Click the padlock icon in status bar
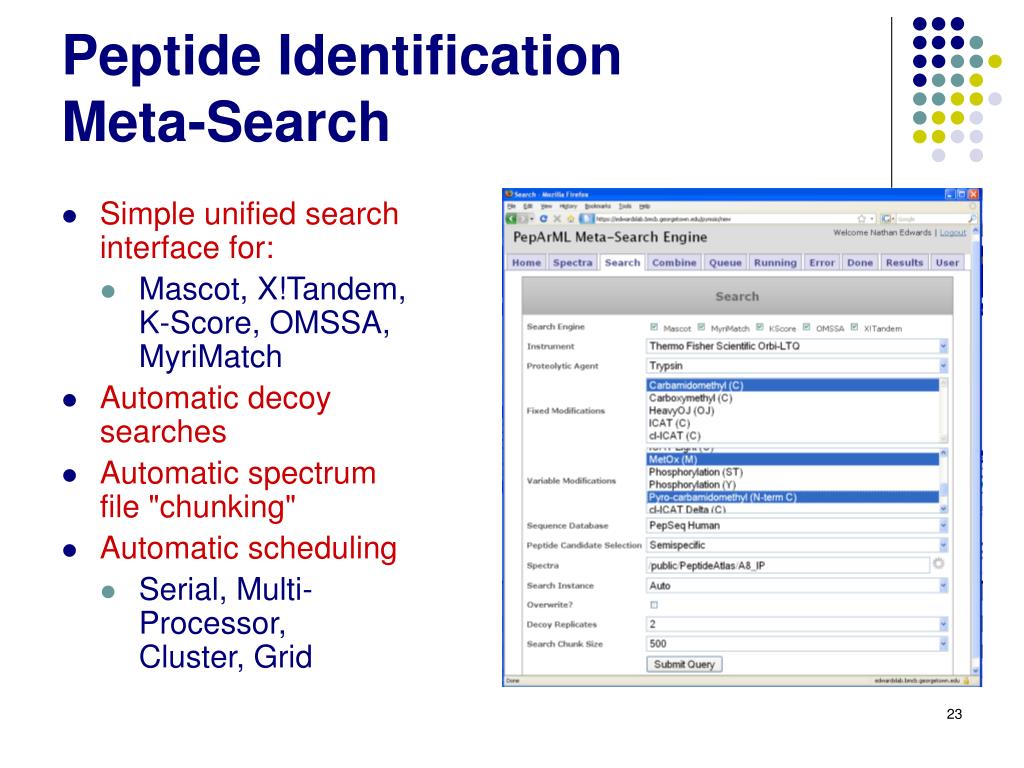 [967, 680]
